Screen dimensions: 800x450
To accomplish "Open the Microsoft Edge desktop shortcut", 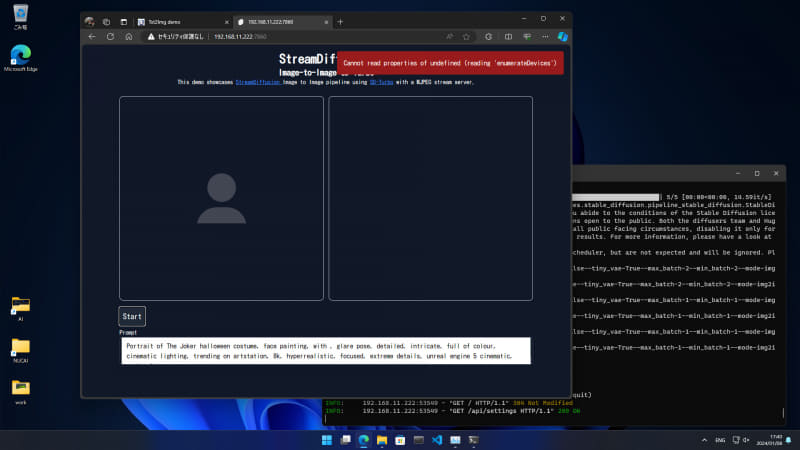I will 20,58.
